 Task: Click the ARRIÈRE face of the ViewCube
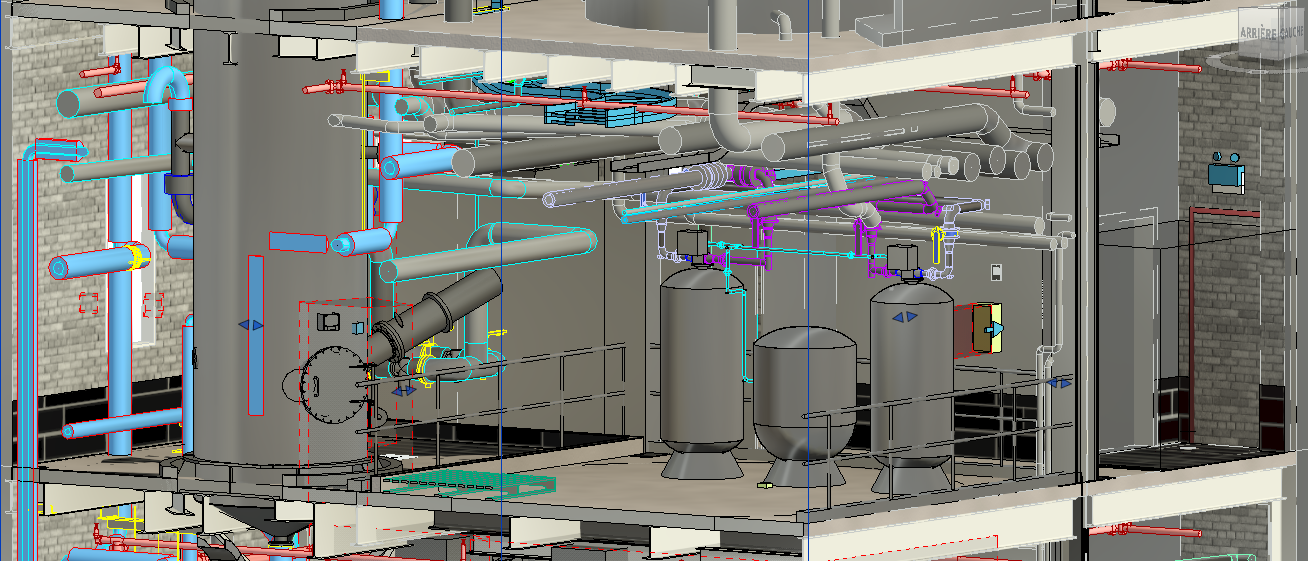tap(1258, 32)
